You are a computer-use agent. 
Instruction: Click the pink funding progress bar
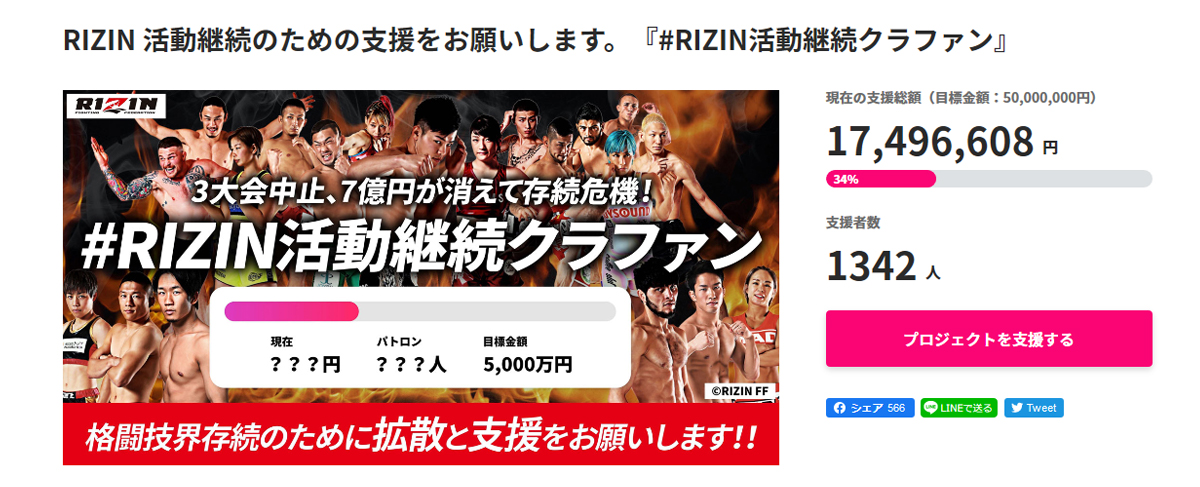click(989, 179)
